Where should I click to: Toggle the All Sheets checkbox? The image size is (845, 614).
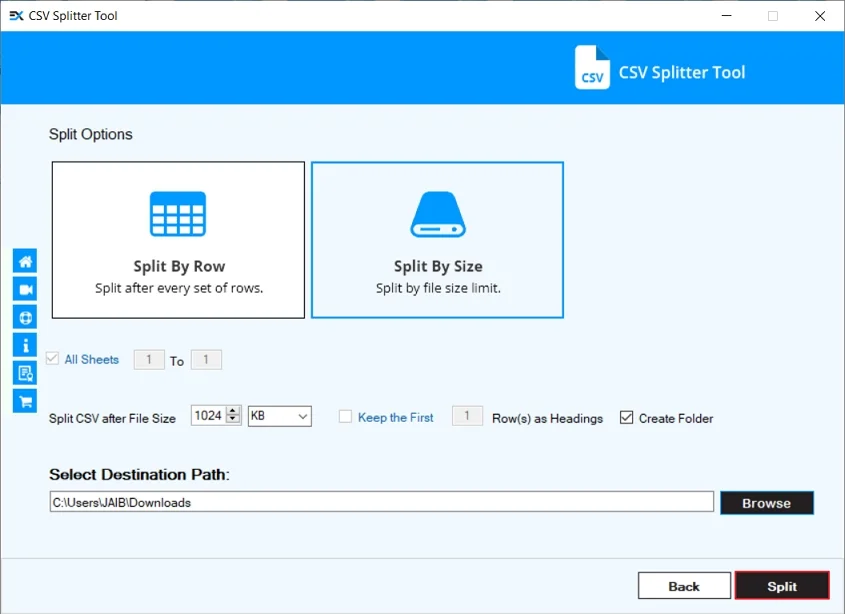click(x=51, y=359)
